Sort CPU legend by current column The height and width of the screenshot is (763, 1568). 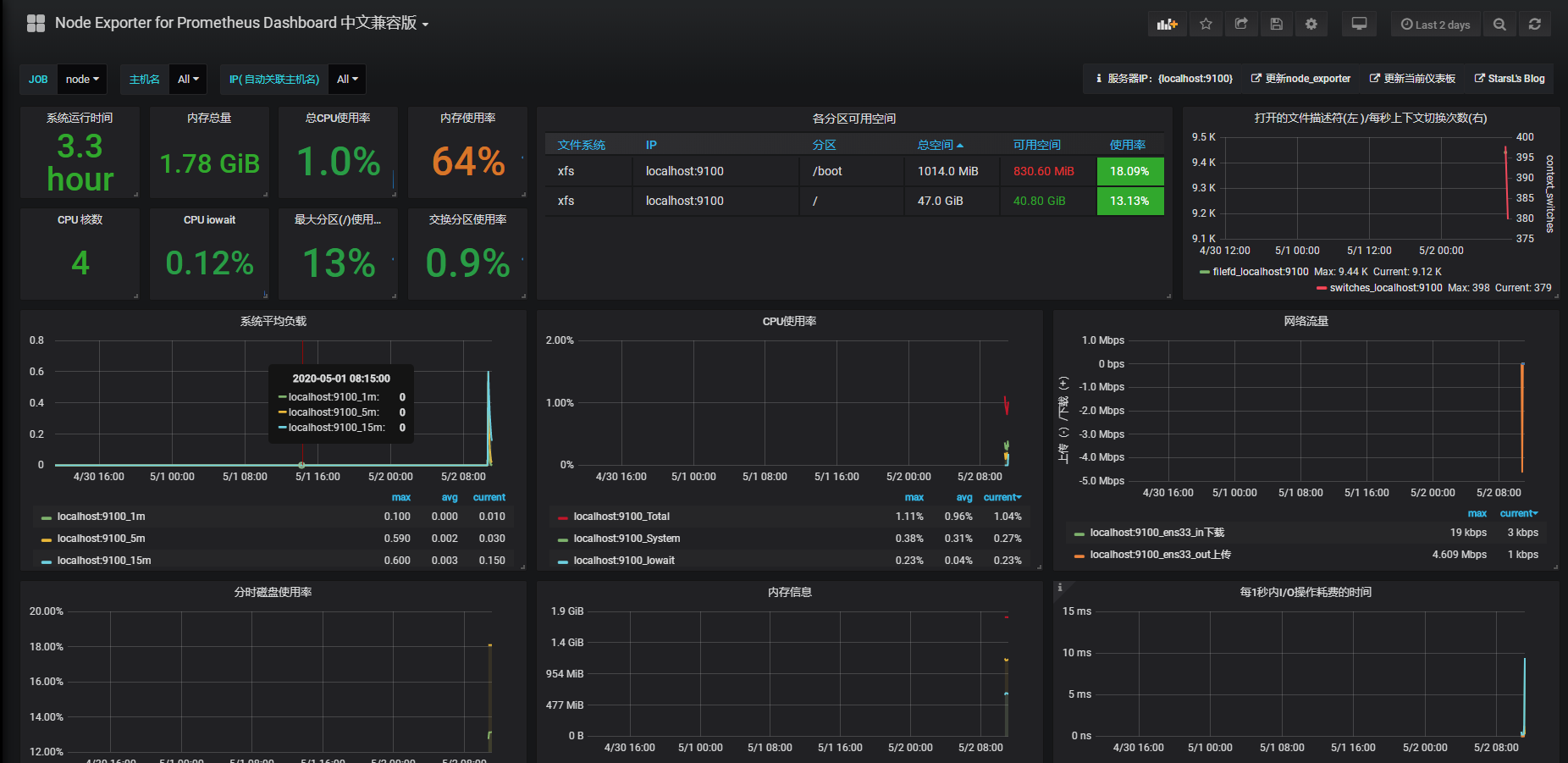tap(1002, 497)
